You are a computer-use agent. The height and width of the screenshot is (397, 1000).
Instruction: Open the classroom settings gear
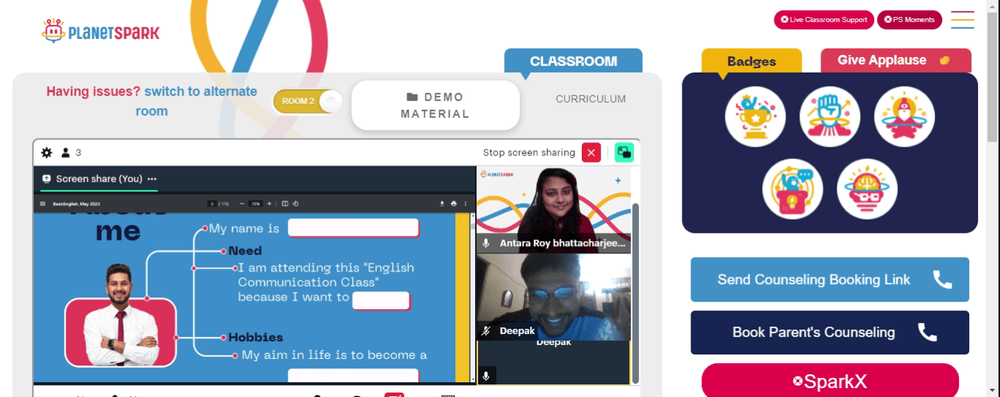(x=47, y=153)
